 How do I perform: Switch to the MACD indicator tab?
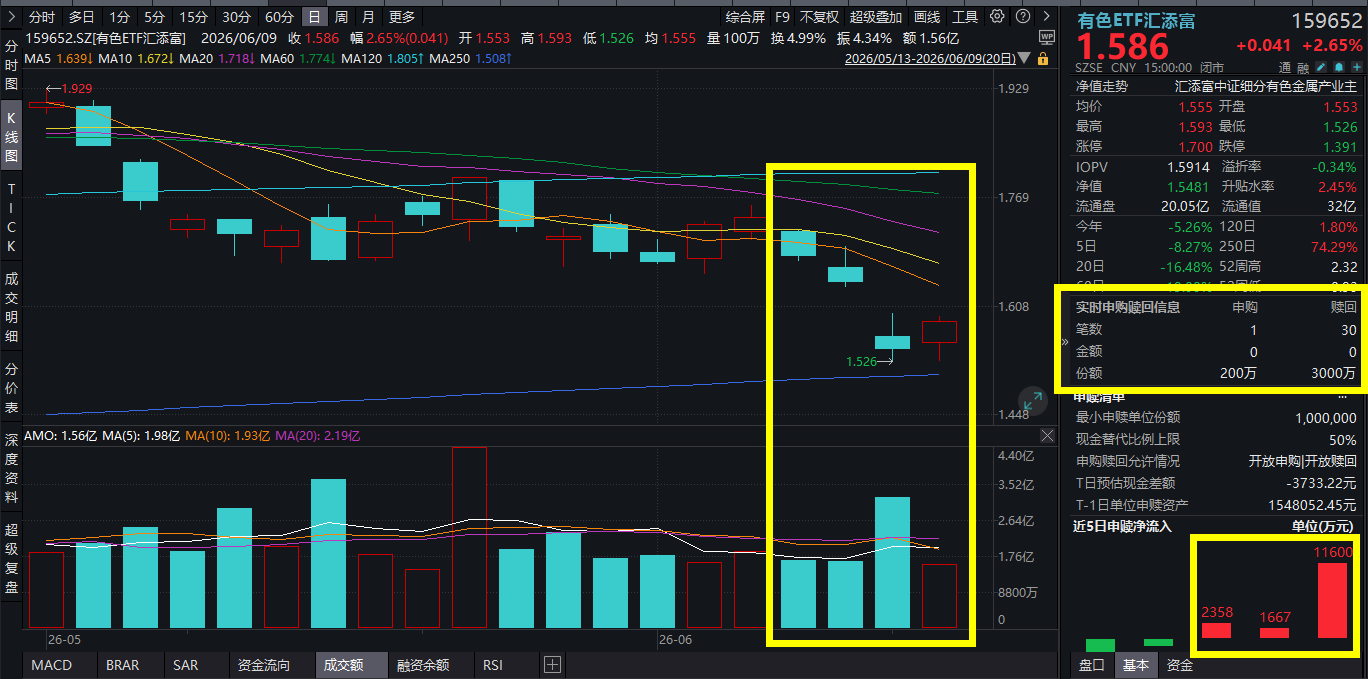[52, 665]
